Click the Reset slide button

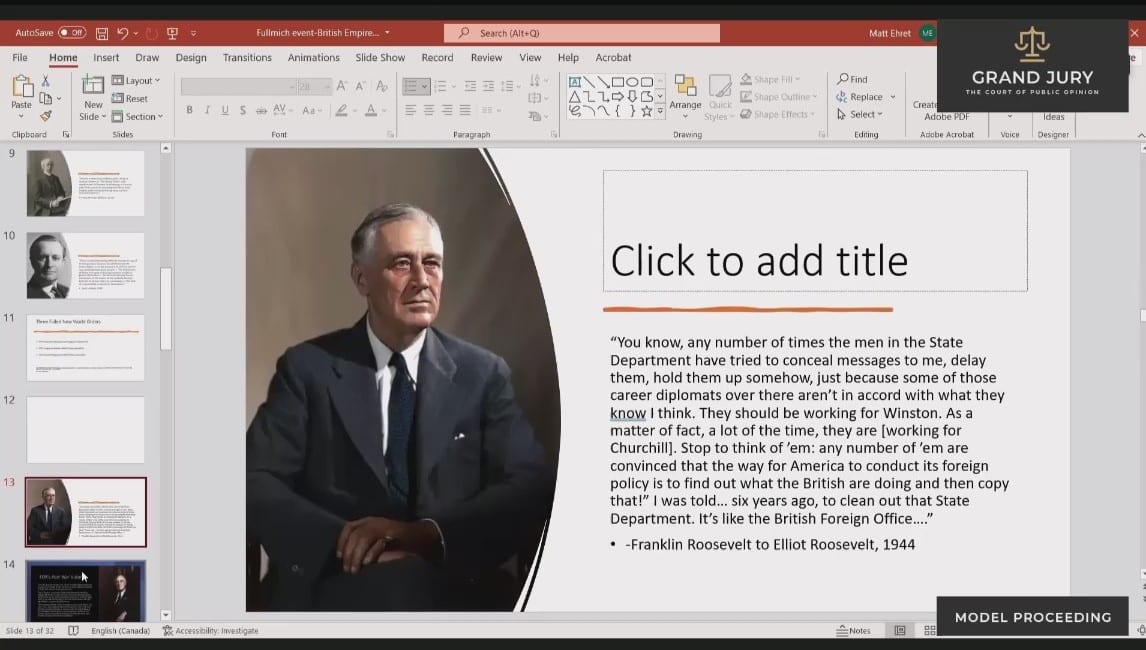(x=131, y=98)
